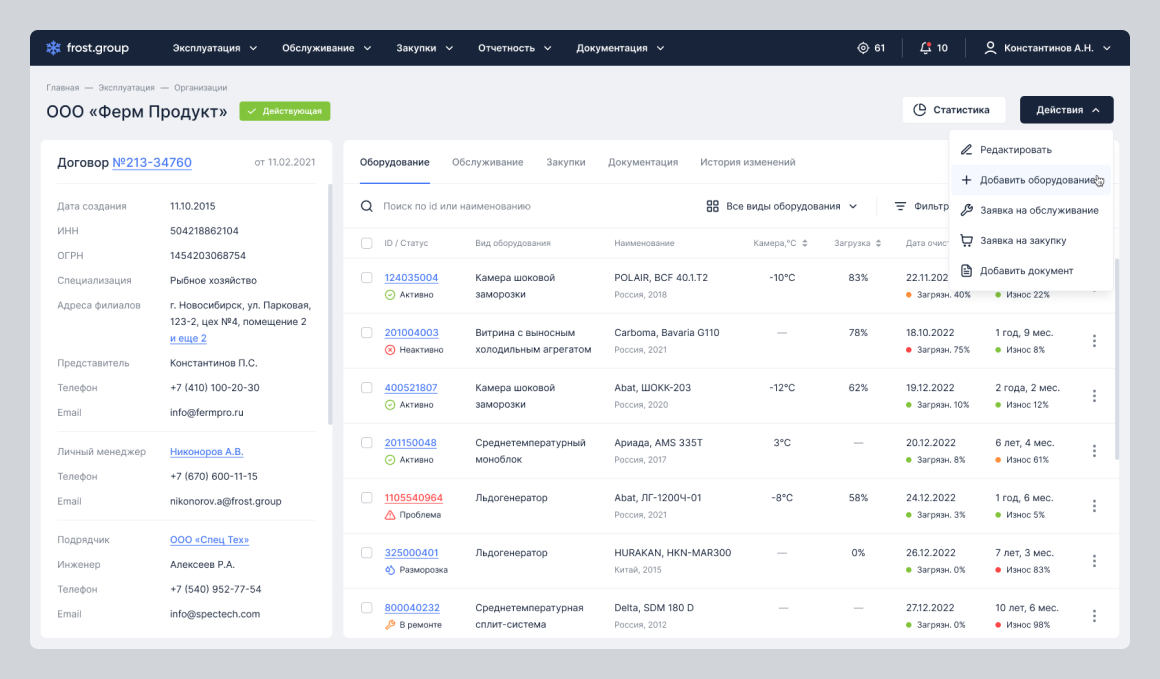The image size is (1160, 679).
Task: Click the user profile avatar icon
Action: point(990,48)
